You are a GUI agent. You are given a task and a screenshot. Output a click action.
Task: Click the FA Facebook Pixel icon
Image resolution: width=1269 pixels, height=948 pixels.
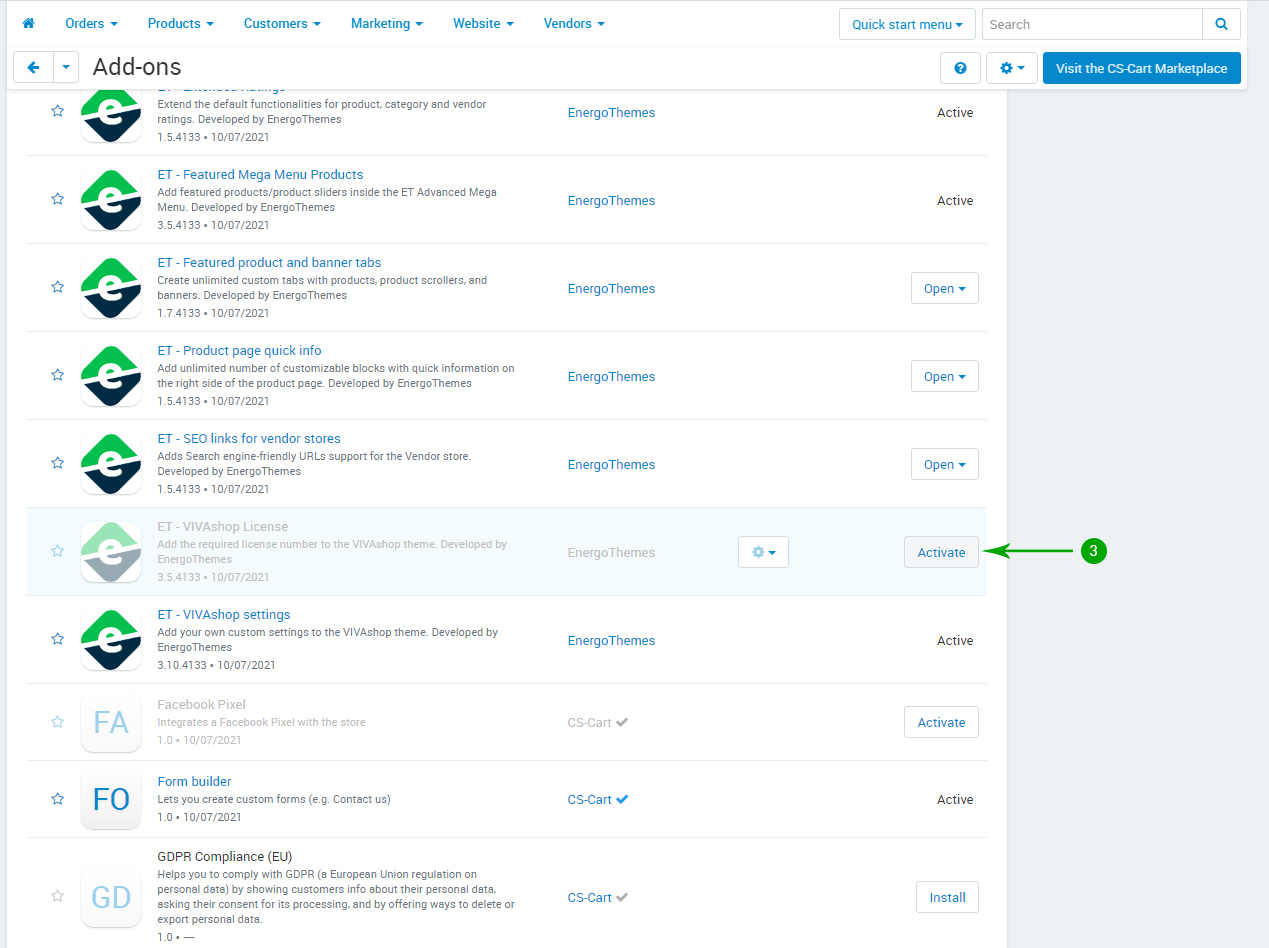point(111,722)
